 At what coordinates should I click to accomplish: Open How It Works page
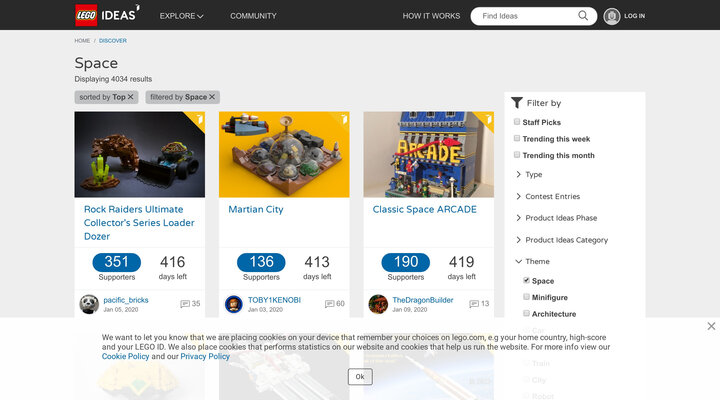tap(431, 16)
